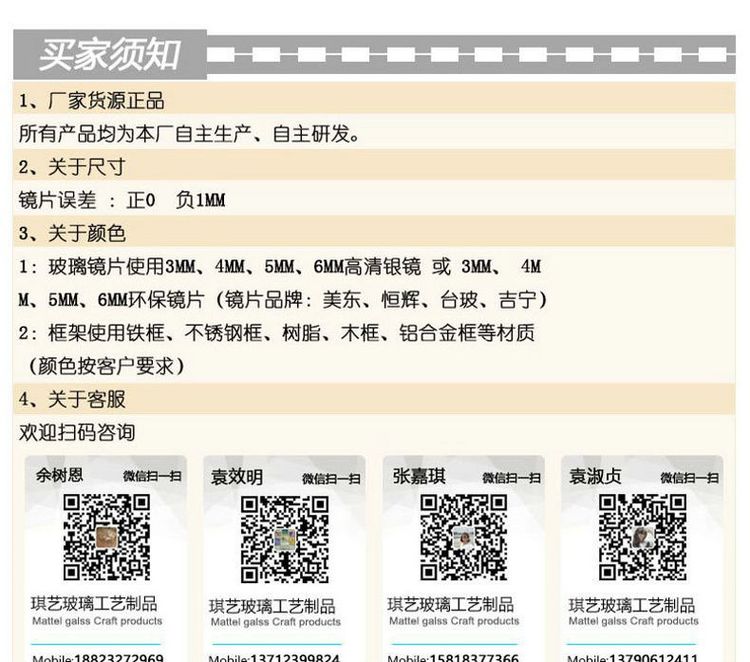This screenshot has height=662, width=750.
Task: Click 琪艺玻璃工艺制品 on 余树恩's card
Action: point(94,604)
